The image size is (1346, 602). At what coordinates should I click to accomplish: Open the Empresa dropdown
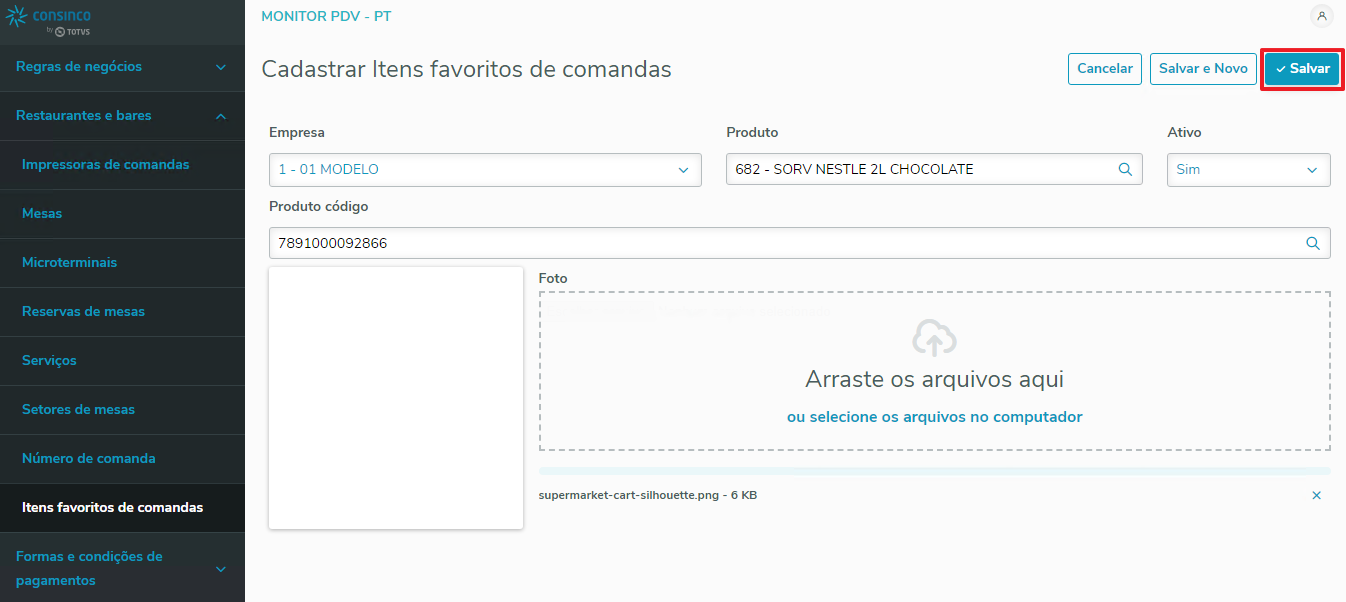coord(485,170)
